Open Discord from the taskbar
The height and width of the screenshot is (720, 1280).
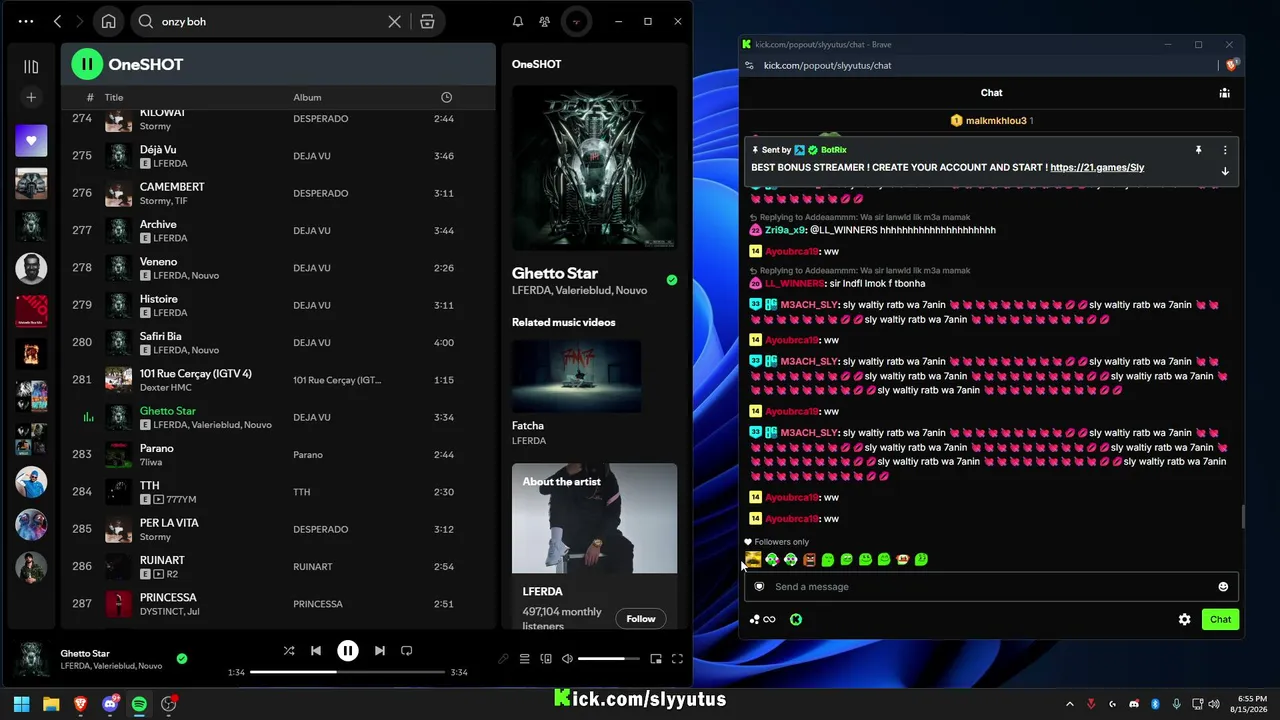click(110, 704)
